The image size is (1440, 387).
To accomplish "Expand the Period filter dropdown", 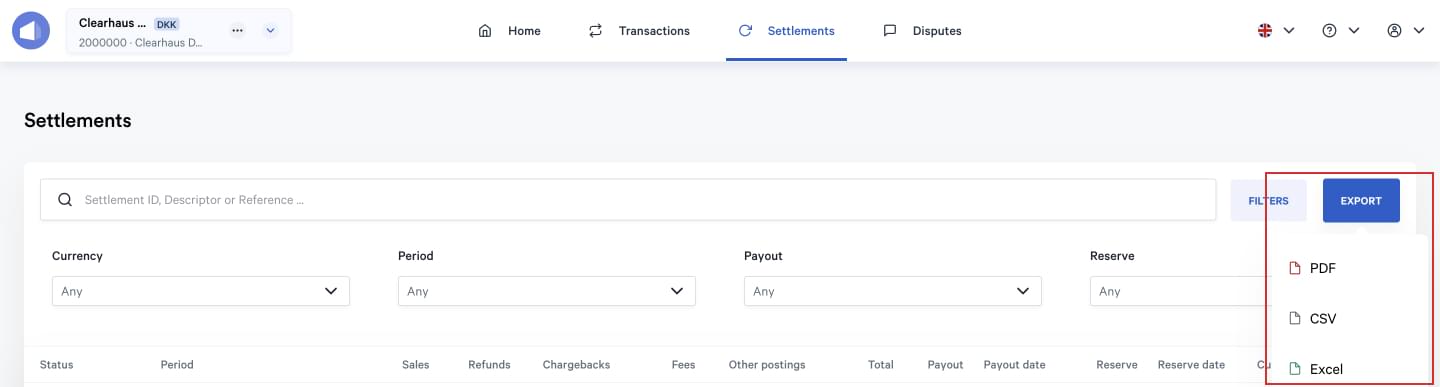I will point(547,291).
